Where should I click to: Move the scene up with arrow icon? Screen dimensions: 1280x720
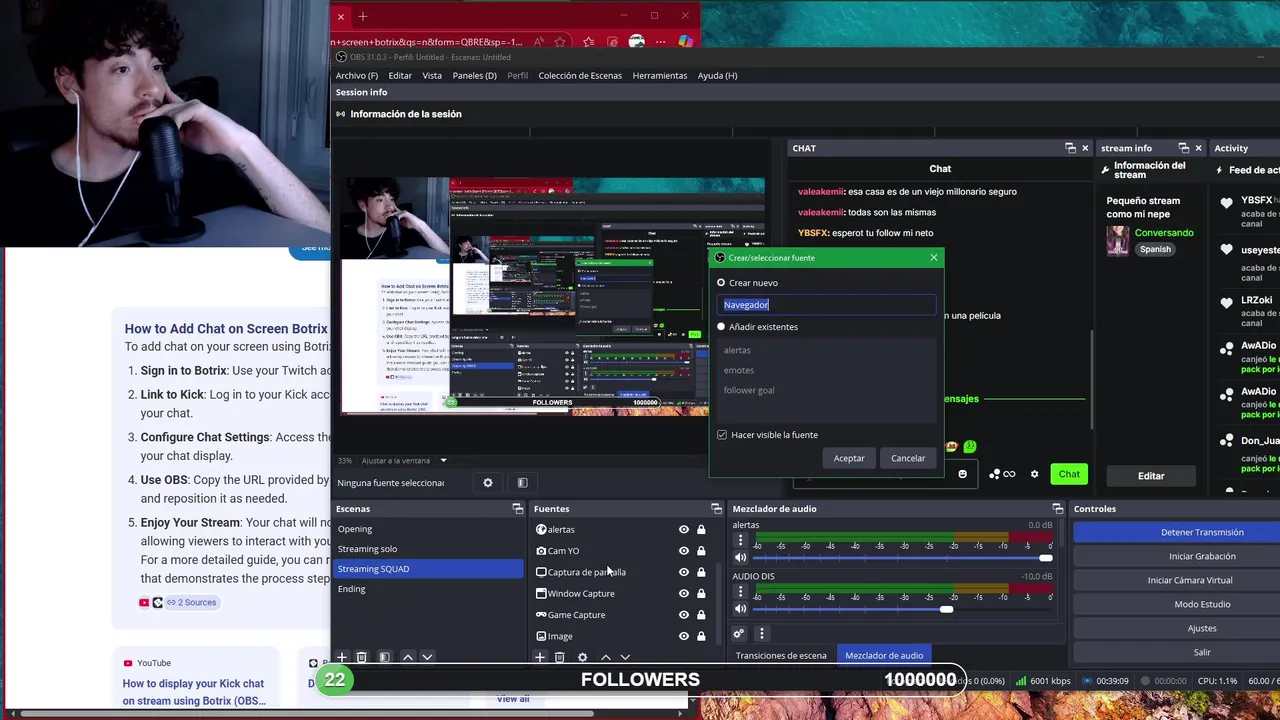(407, 657)
